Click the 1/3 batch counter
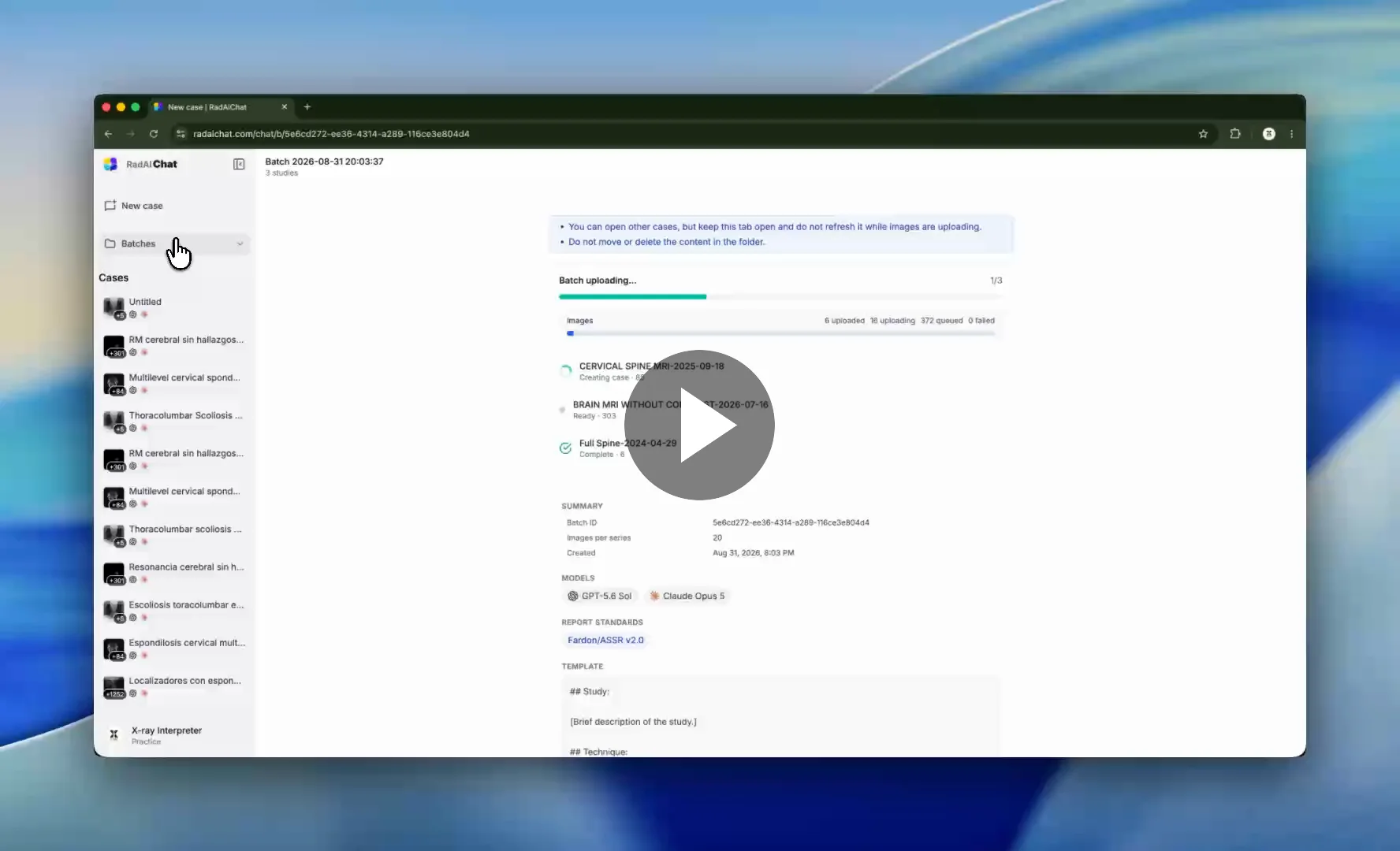This screenshot has width=1400, height=851. 996,281
